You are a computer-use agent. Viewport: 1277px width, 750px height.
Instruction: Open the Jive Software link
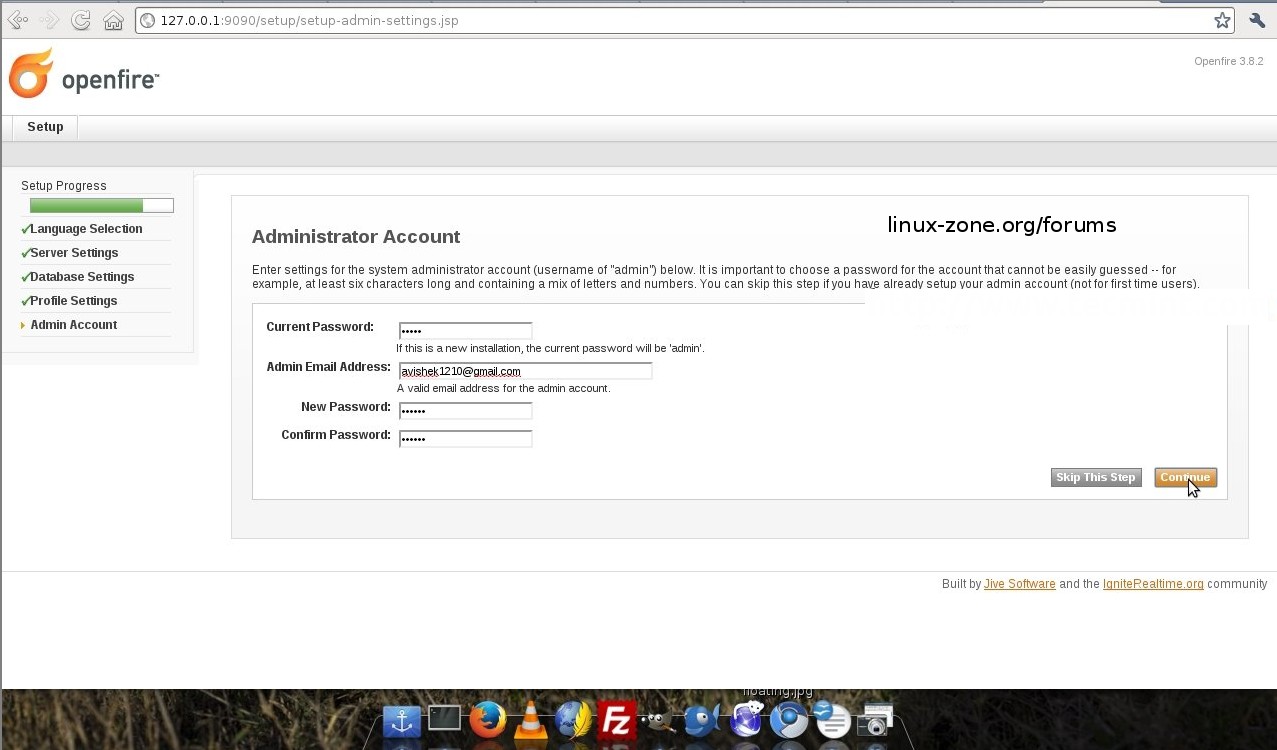tap(1019, 584)
